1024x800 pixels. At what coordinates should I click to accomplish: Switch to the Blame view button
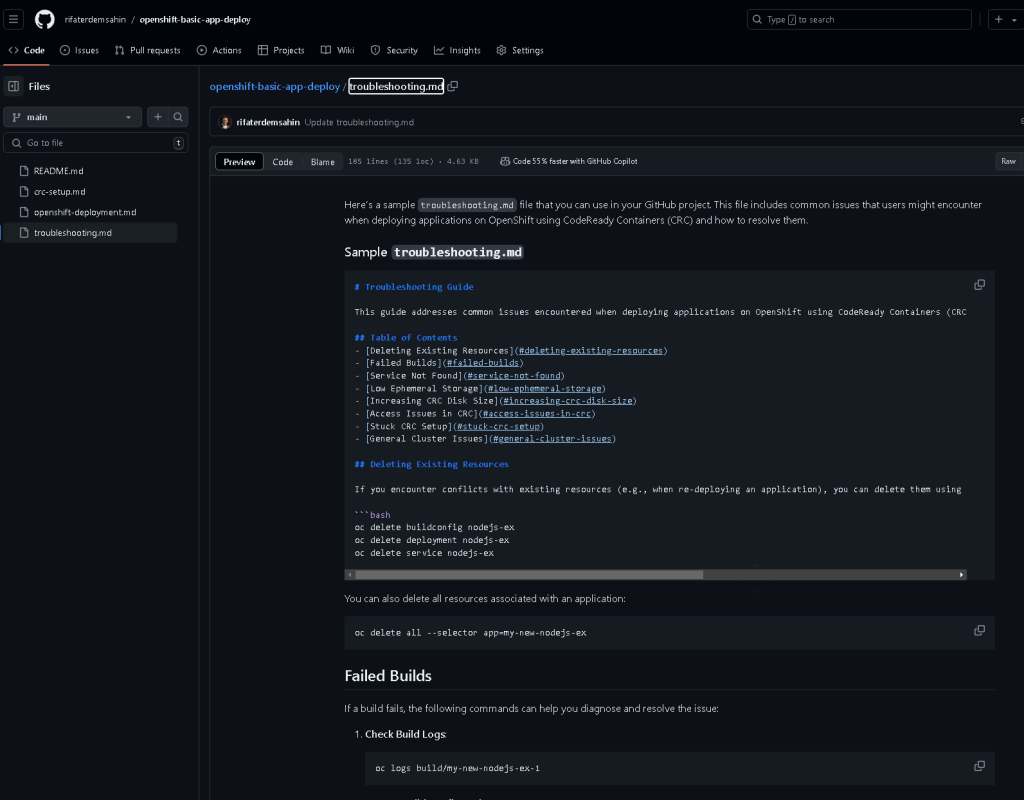click(x=323, y=161)
